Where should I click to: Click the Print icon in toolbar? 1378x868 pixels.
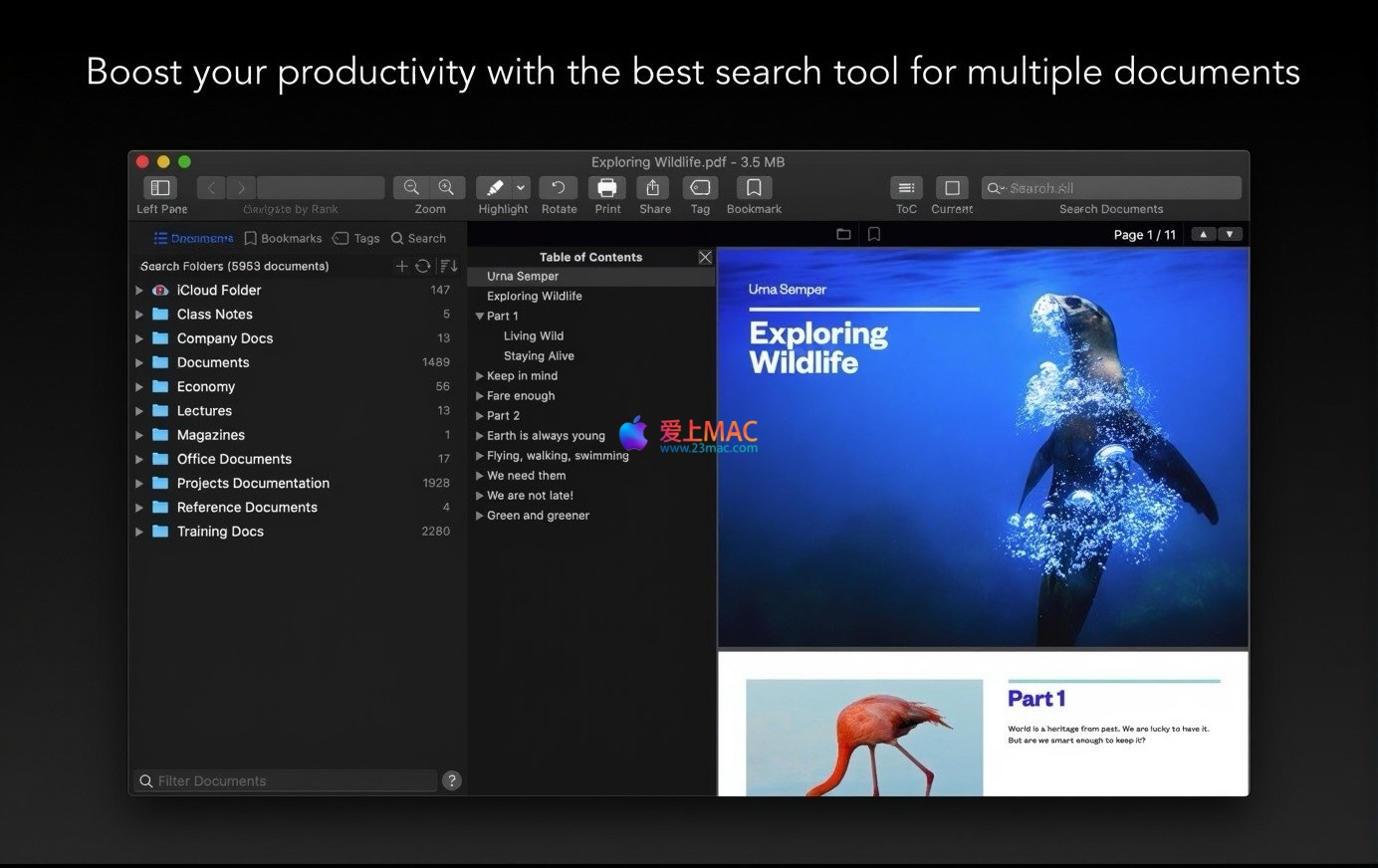pos(607,188)
